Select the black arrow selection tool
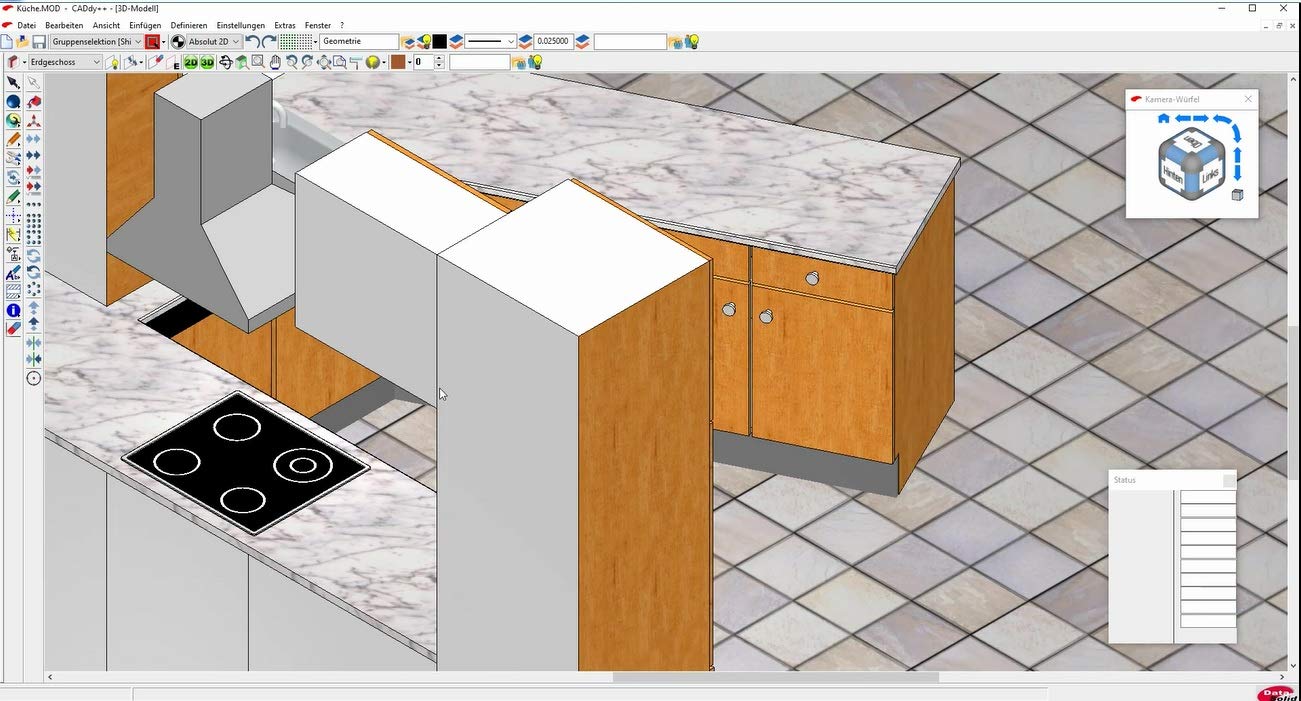This screenshot has width=1301, height=701. (13, 83)
